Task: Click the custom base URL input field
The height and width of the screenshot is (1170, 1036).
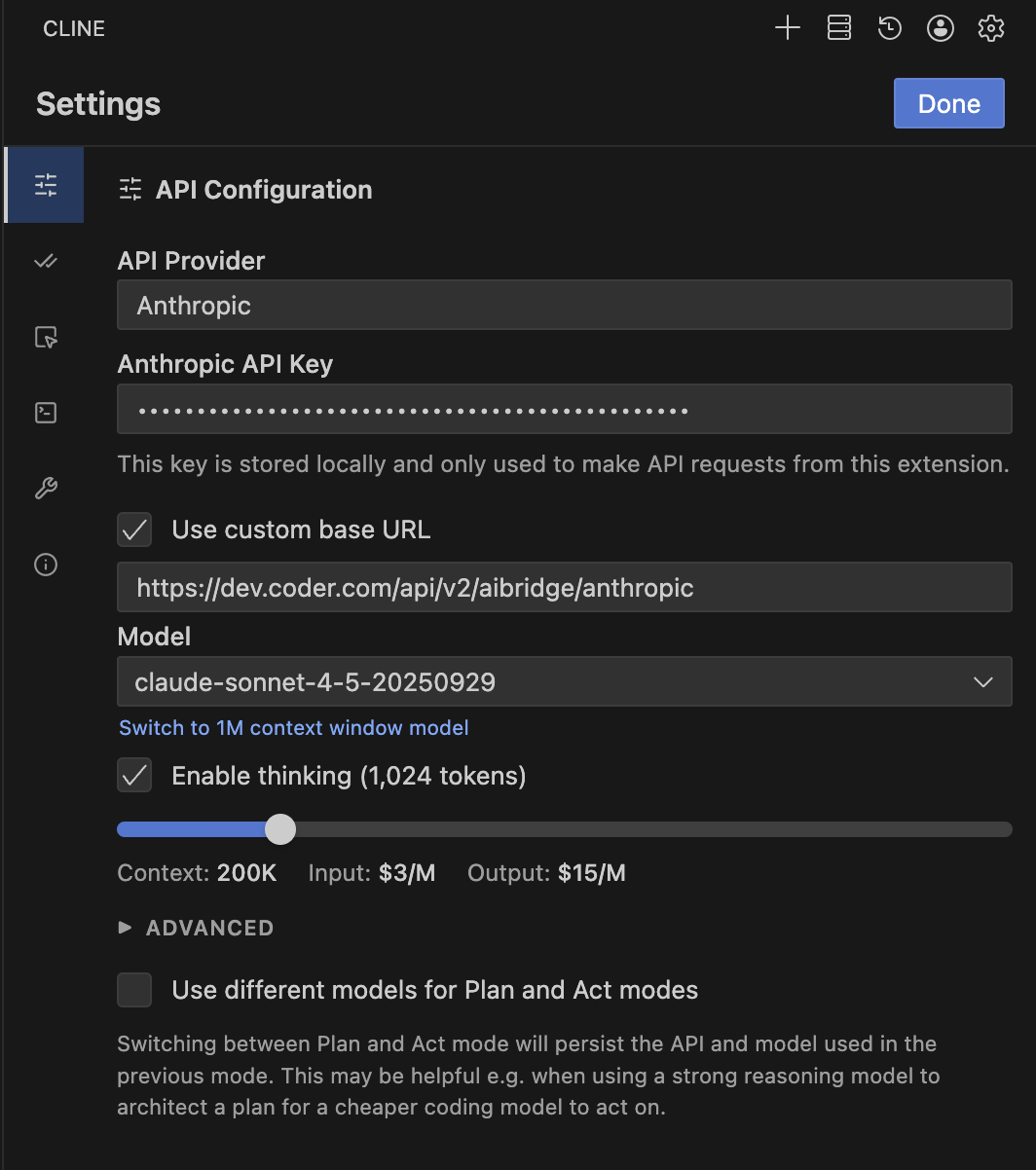Action: click(565, 587)
